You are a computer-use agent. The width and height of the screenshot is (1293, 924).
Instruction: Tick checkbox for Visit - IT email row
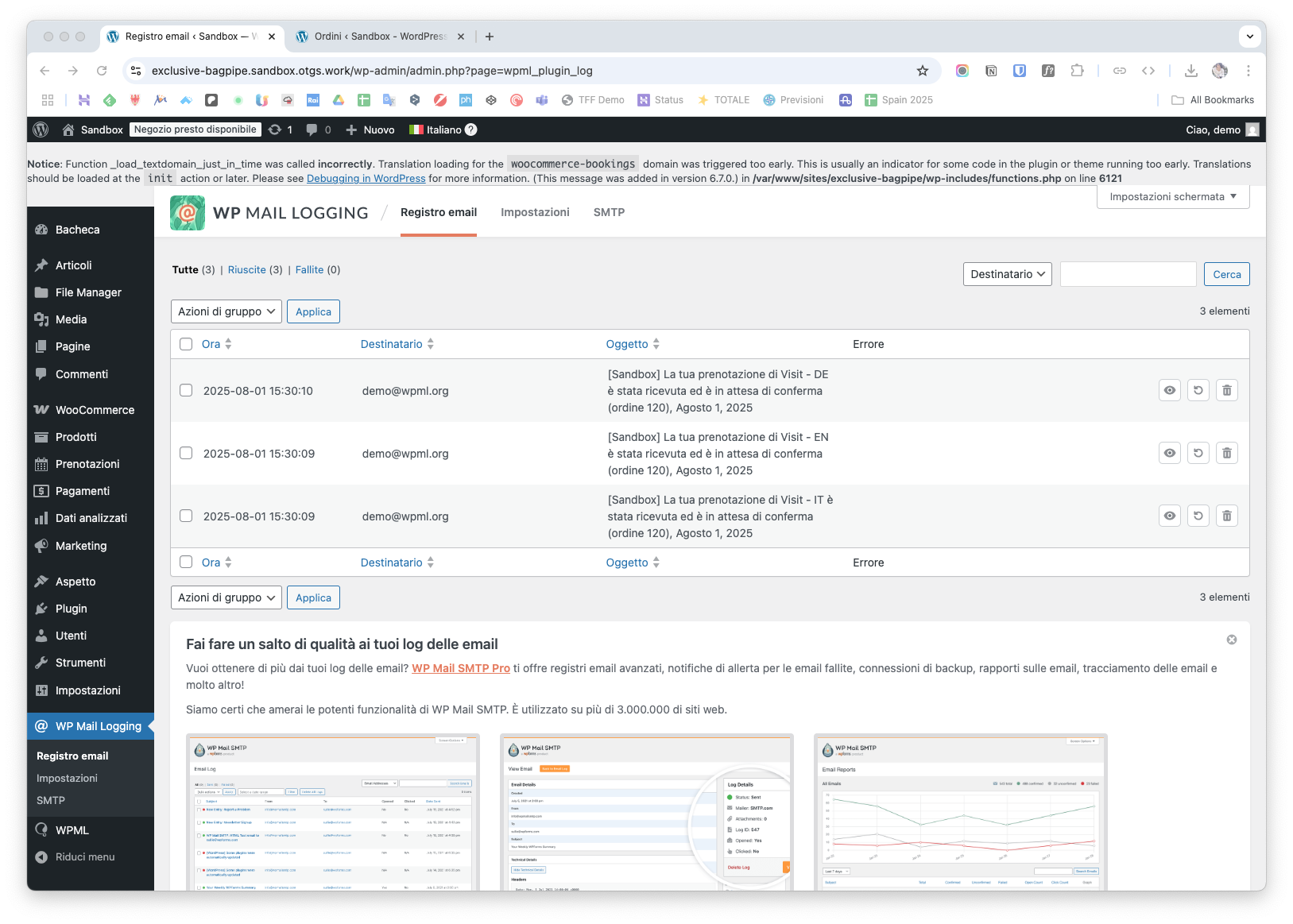(186, 516)
